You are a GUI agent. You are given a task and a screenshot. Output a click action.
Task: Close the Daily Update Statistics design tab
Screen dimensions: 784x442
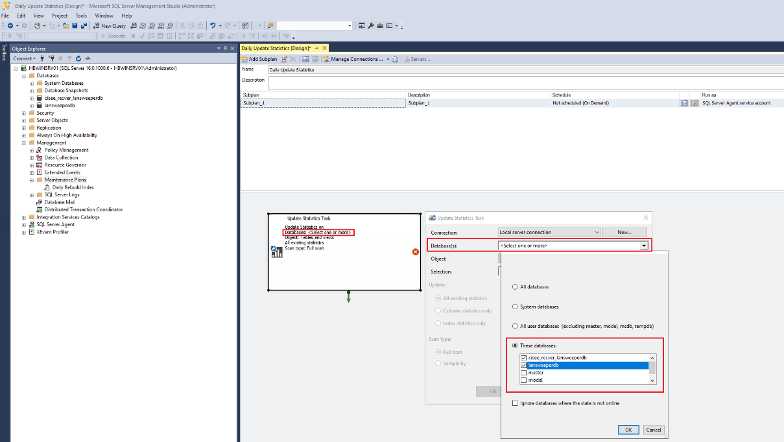324,48
